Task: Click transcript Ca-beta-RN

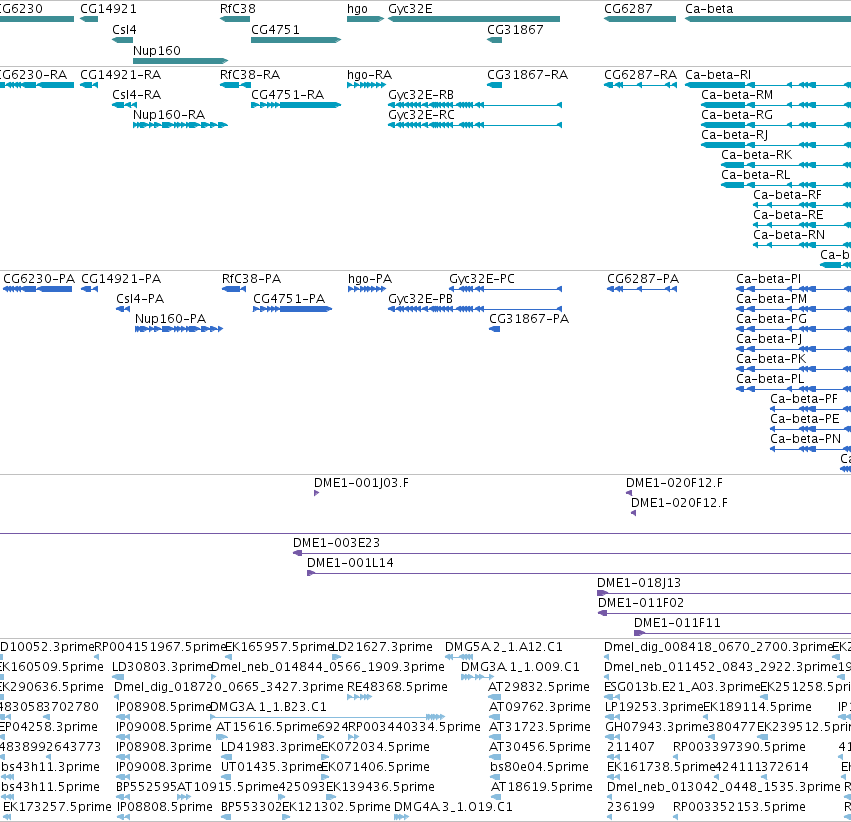Action: [802, 245]
